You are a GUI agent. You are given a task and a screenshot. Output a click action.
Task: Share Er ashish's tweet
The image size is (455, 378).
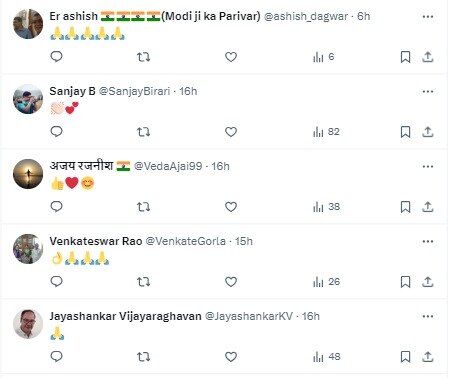click(x=428, y=57)
